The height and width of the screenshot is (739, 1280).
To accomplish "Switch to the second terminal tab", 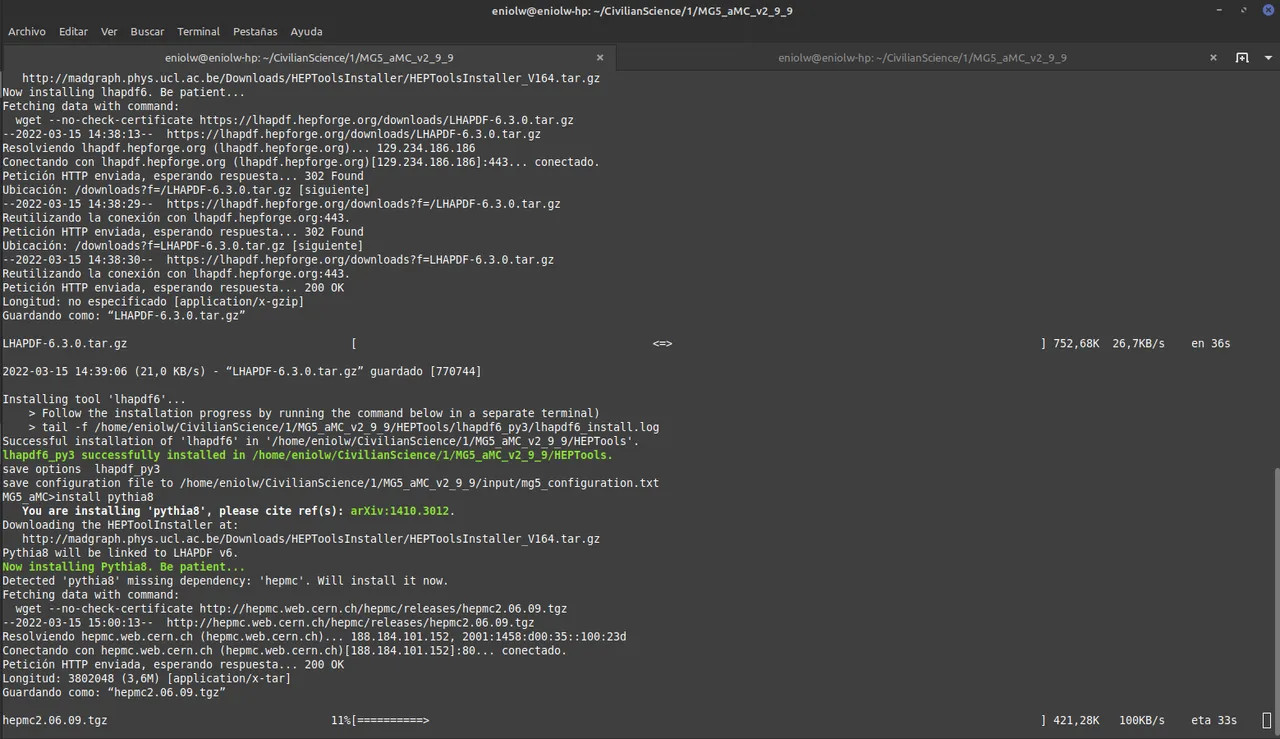I will click(922, 58).
